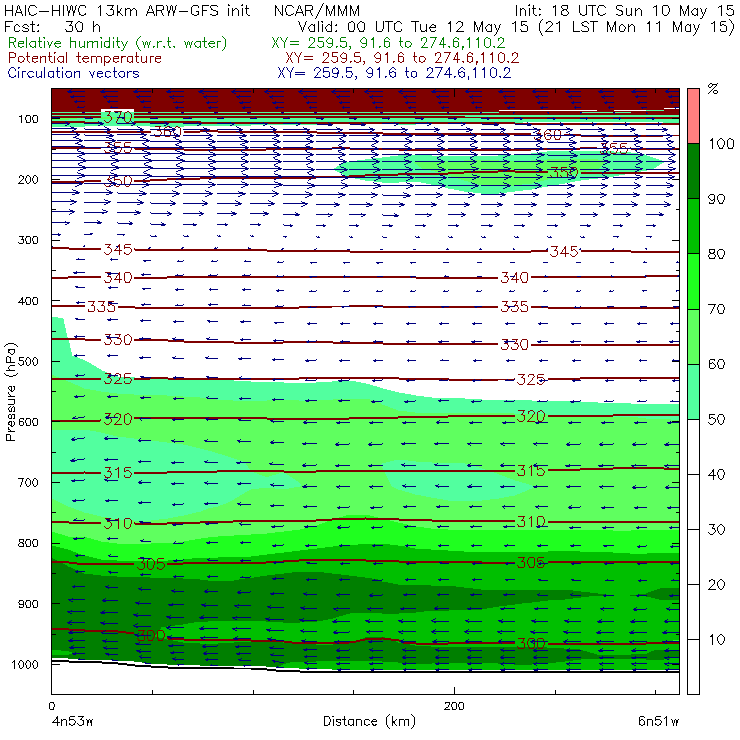This screenshot has width=740, height=740.
Task: Click the '300' pressure tick label
Action: (x=28, y=240)
